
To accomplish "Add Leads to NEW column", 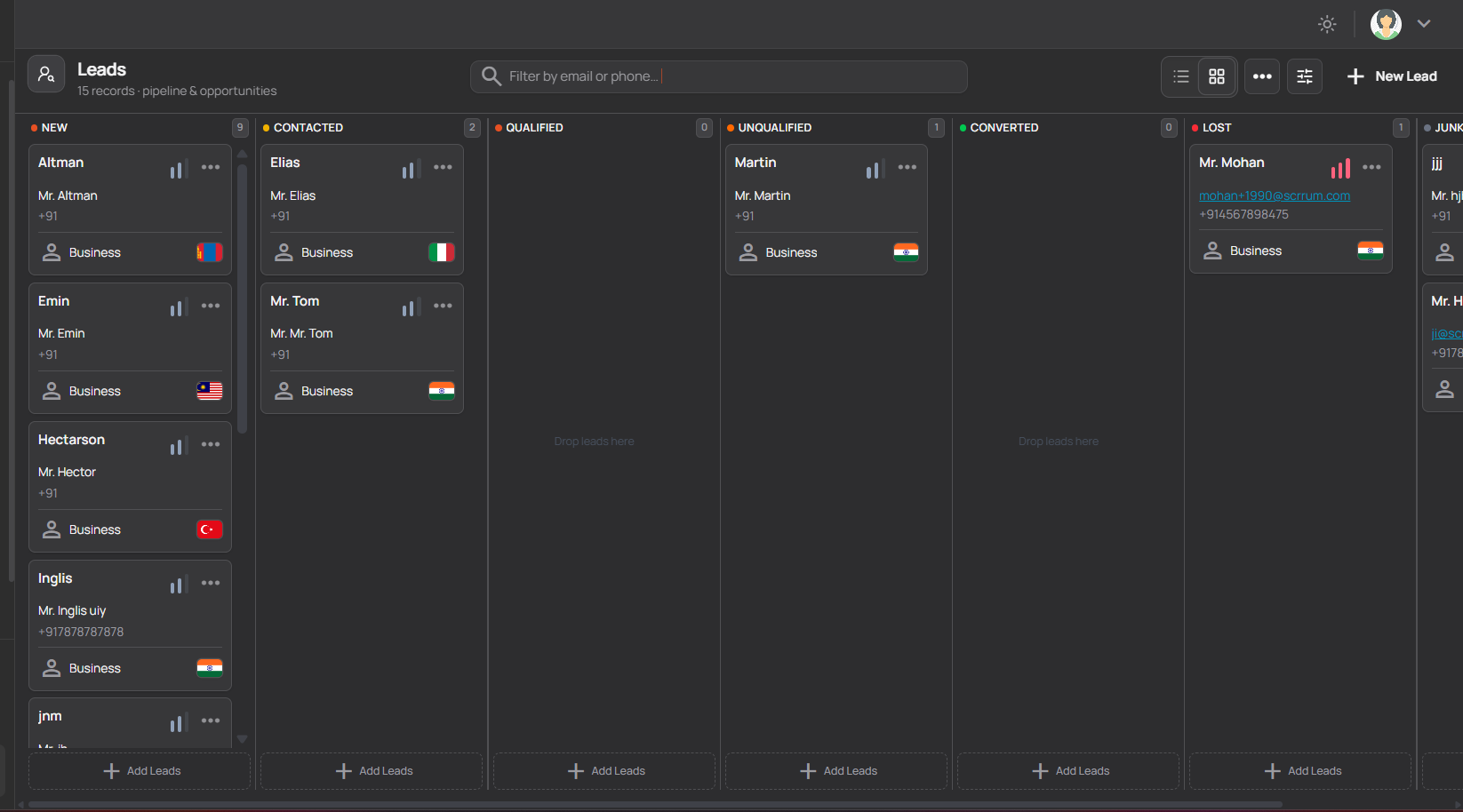I will click(x=140, y=771).
